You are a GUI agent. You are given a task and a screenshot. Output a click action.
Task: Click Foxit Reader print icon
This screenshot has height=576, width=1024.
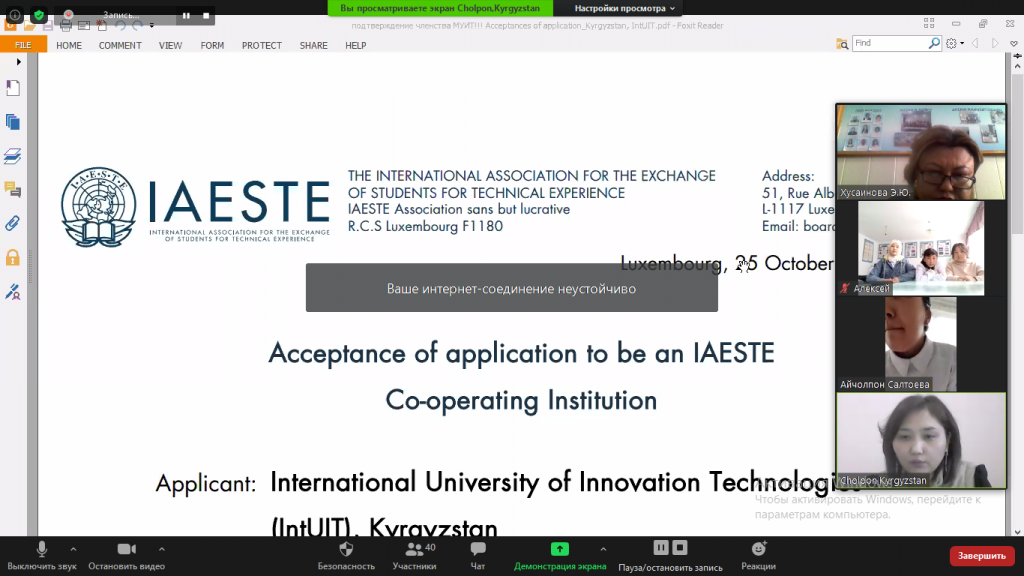65,26
